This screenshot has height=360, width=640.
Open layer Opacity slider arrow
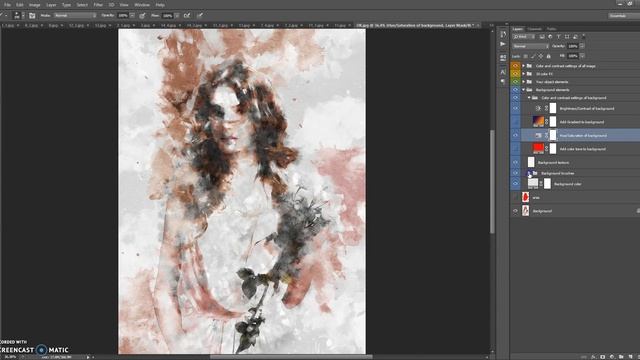click(x=582, y=46)
